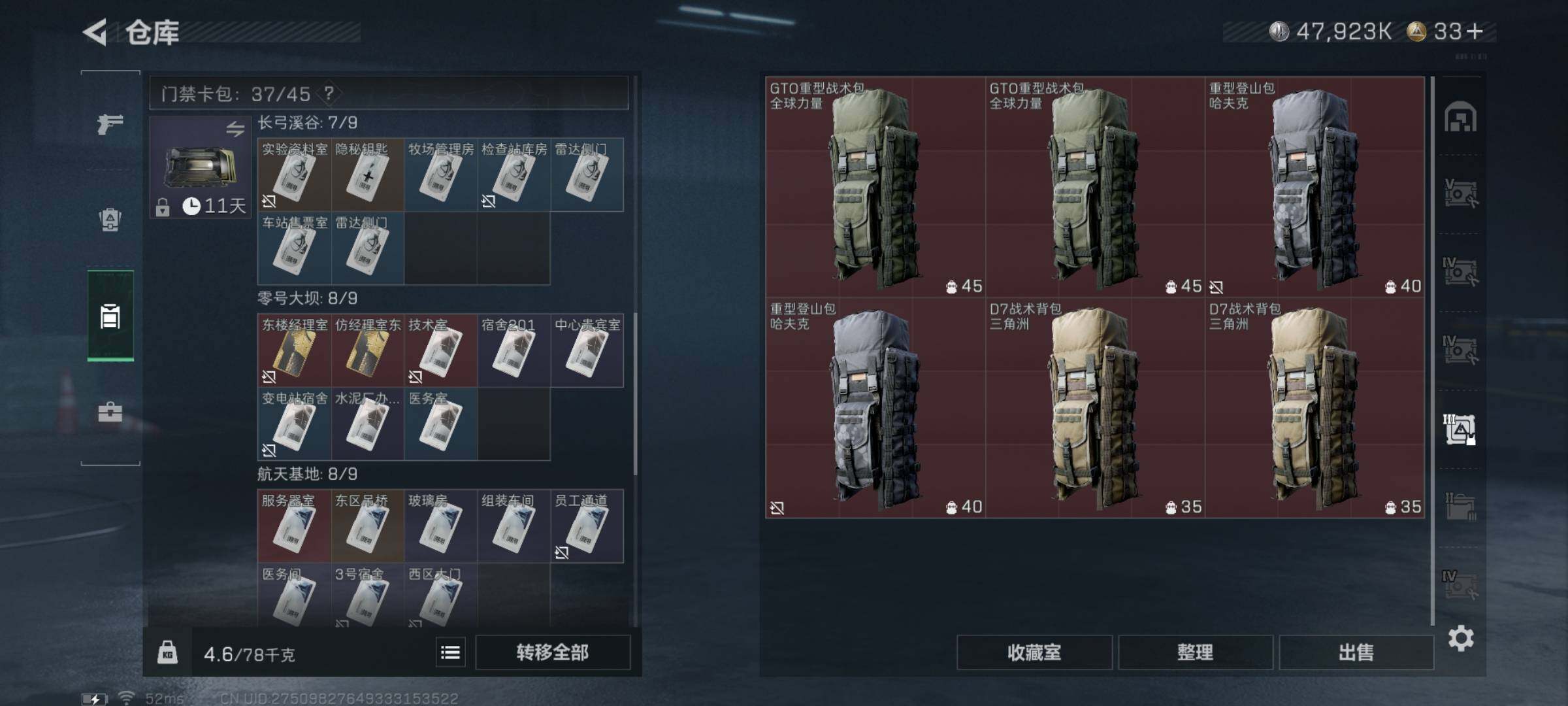
Task: Select the first GTO重型战术包 backpack
Action: point(875,187)
